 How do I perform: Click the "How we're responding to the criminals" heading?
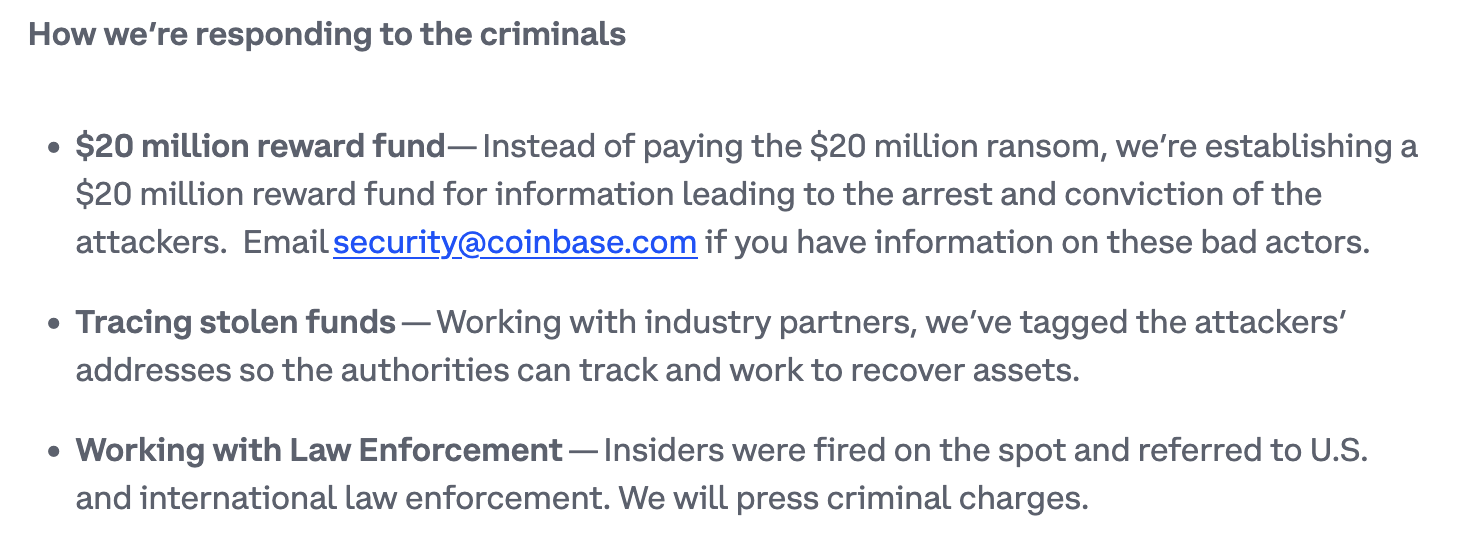[x=327, y=34]
